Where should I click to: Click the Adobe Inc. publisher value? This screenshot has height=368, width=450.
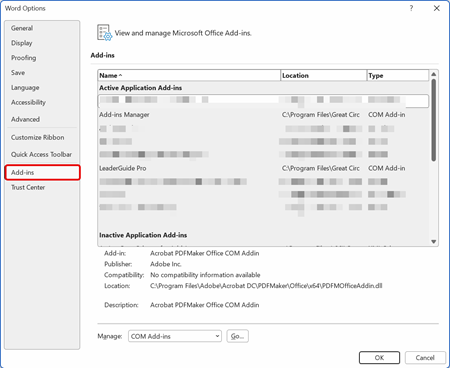coord(166,264)
